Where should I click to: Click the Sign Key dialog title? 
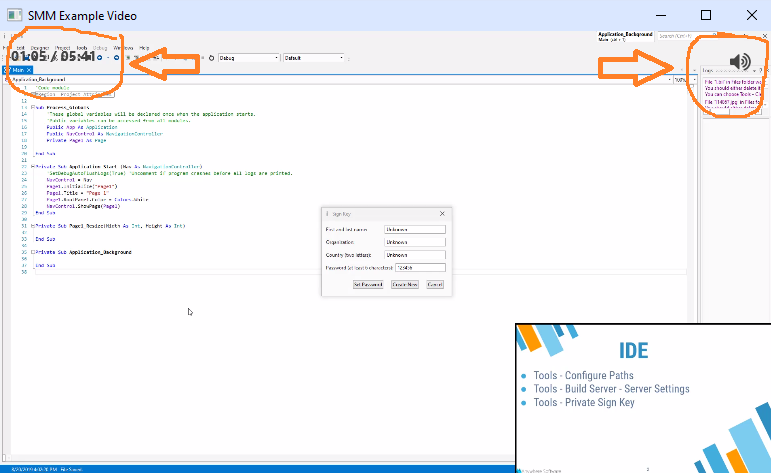point(341,214)
